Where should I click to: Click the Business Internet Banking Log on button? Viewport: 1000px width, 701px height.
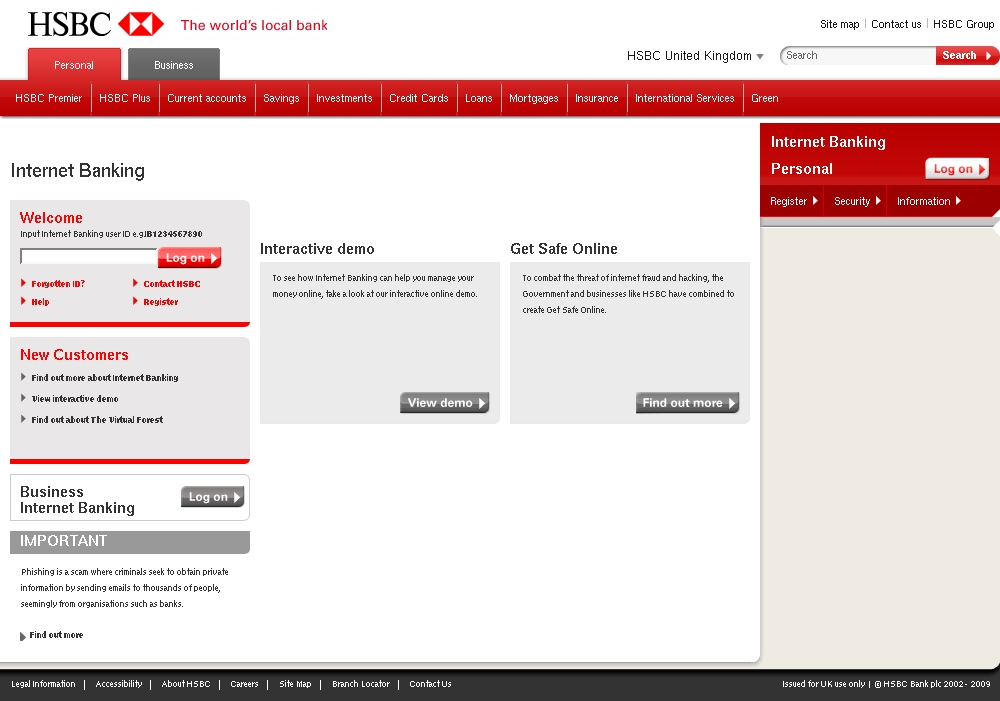coord(212,497)
